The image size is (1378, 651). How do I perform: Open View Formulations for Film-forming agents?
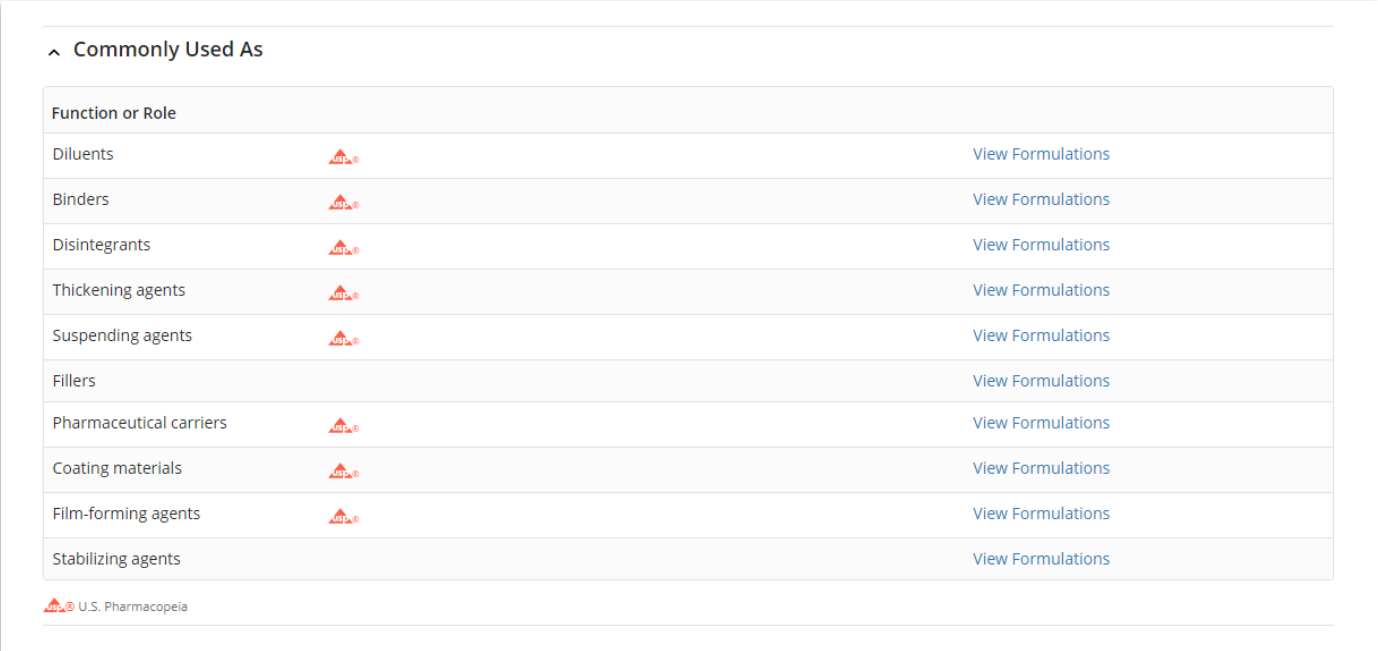(x=1041, y=513)
